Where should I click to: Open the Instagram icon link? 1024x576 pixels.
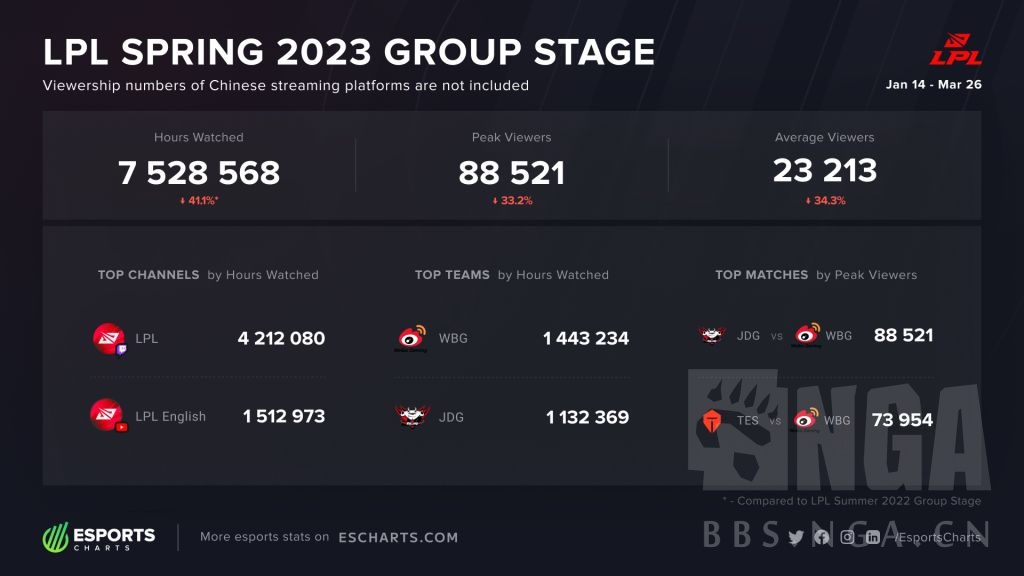pyautogui.click(x=847, y=537)
